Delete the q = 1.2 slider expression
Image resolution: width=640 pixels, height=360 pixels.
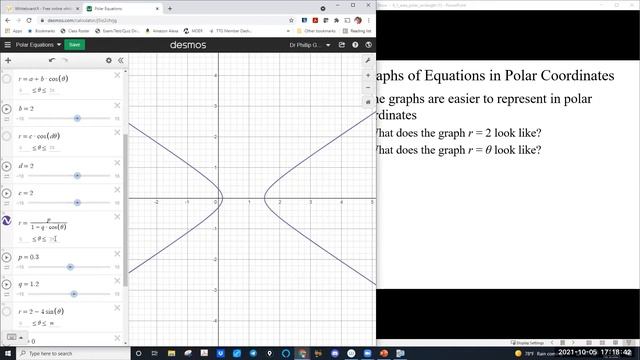click(117, 281)
